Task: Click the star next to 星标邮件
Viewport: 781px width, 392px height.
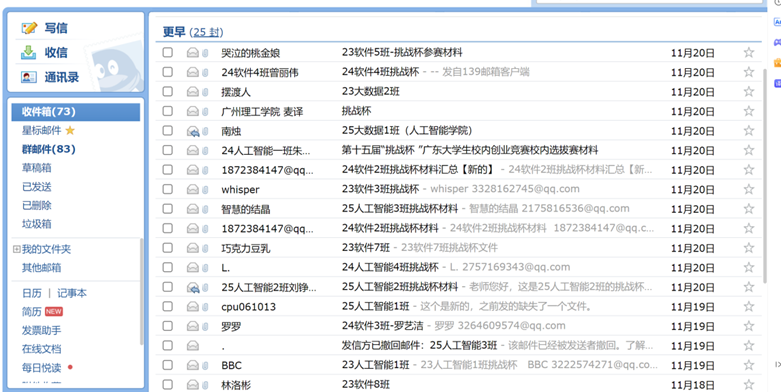Action: click(70, 131)
